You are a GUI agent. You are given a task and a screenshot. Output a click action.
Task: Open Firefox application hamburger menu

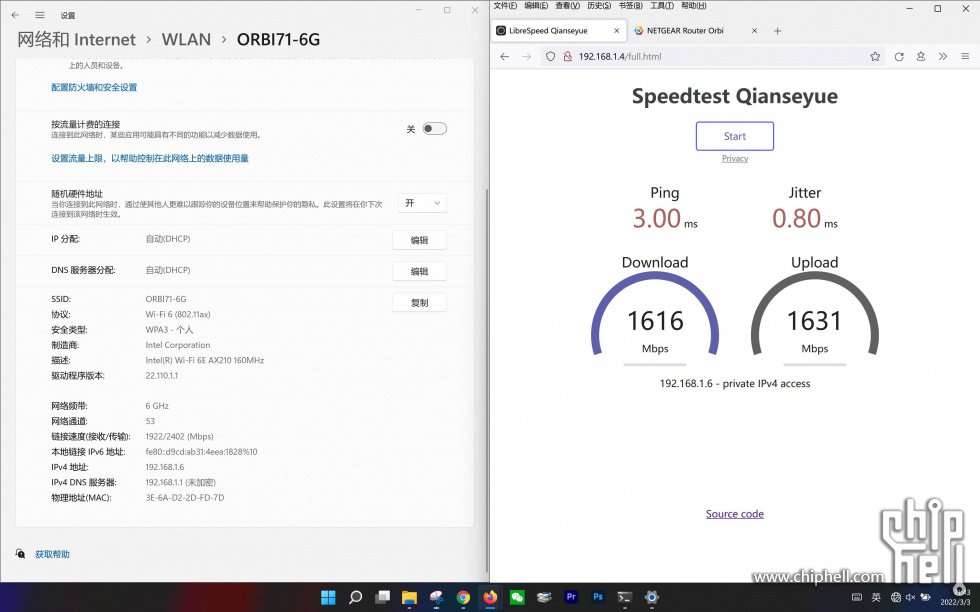[x=965, y=56]
